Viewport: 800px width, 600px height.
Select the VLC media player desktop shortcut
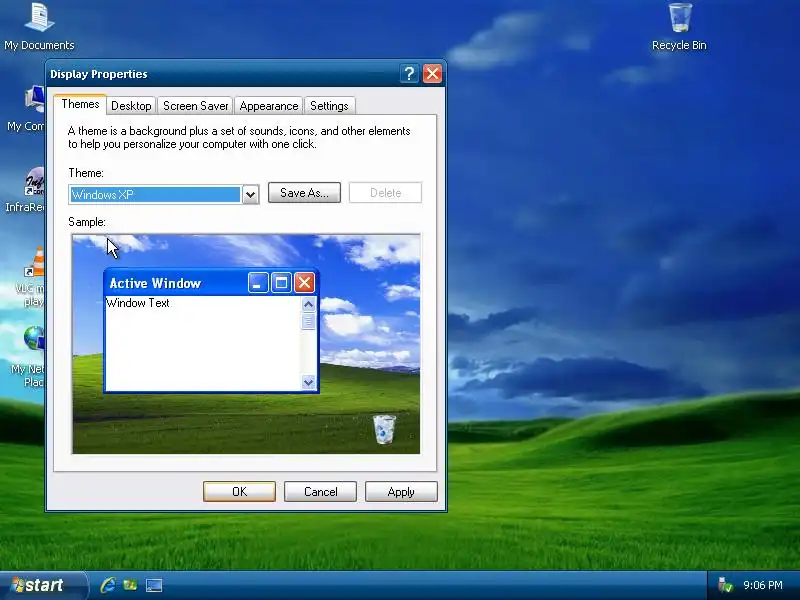tap(31, 276)
